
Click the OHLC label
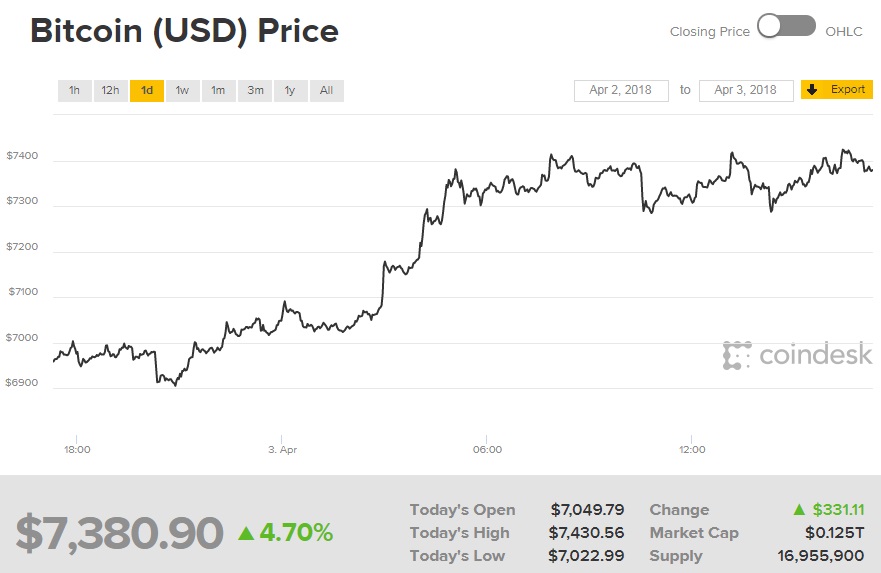(x=843, y=31)
